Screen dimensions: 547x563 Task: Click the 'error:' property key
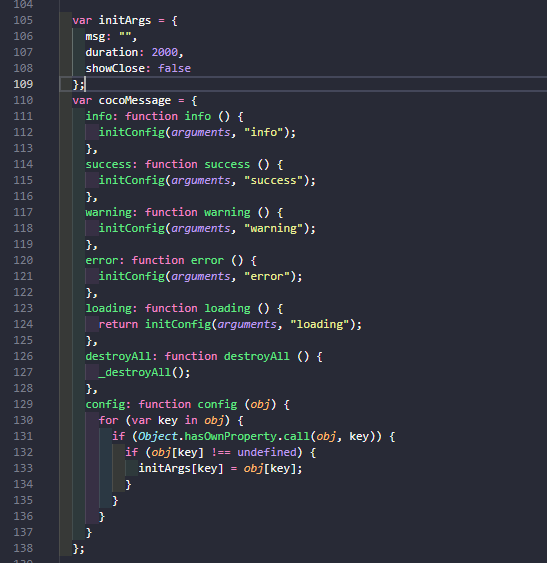click(105, 260)
